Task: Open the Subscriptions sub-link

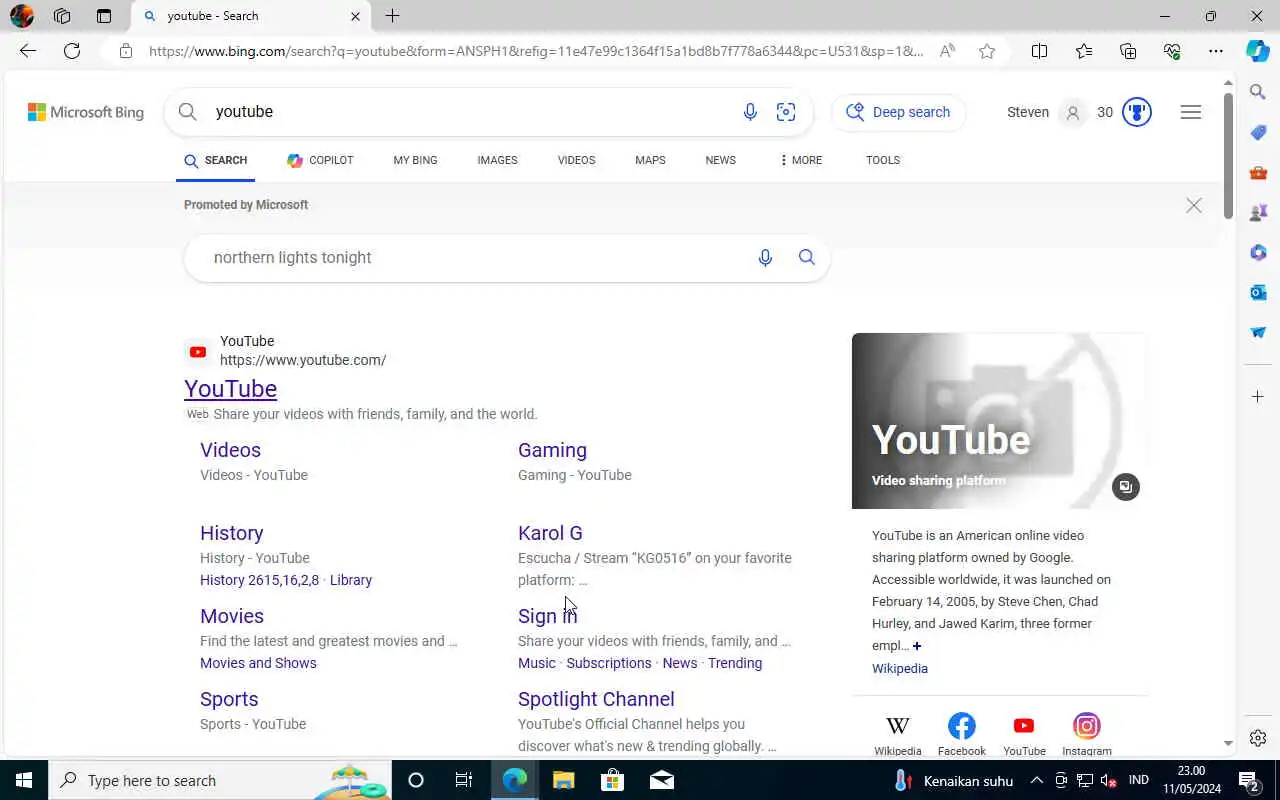Action: 609,663
